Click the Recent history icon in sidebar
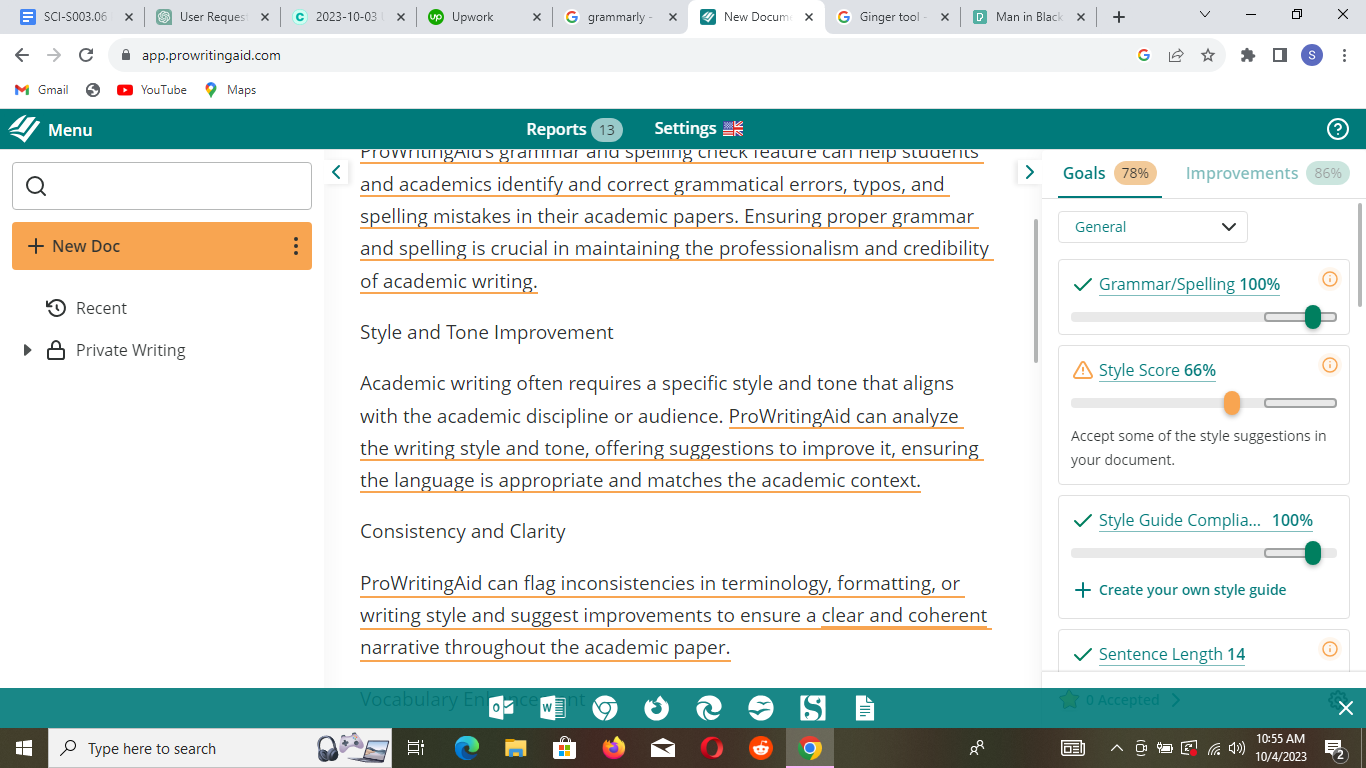 click(55, 308)
